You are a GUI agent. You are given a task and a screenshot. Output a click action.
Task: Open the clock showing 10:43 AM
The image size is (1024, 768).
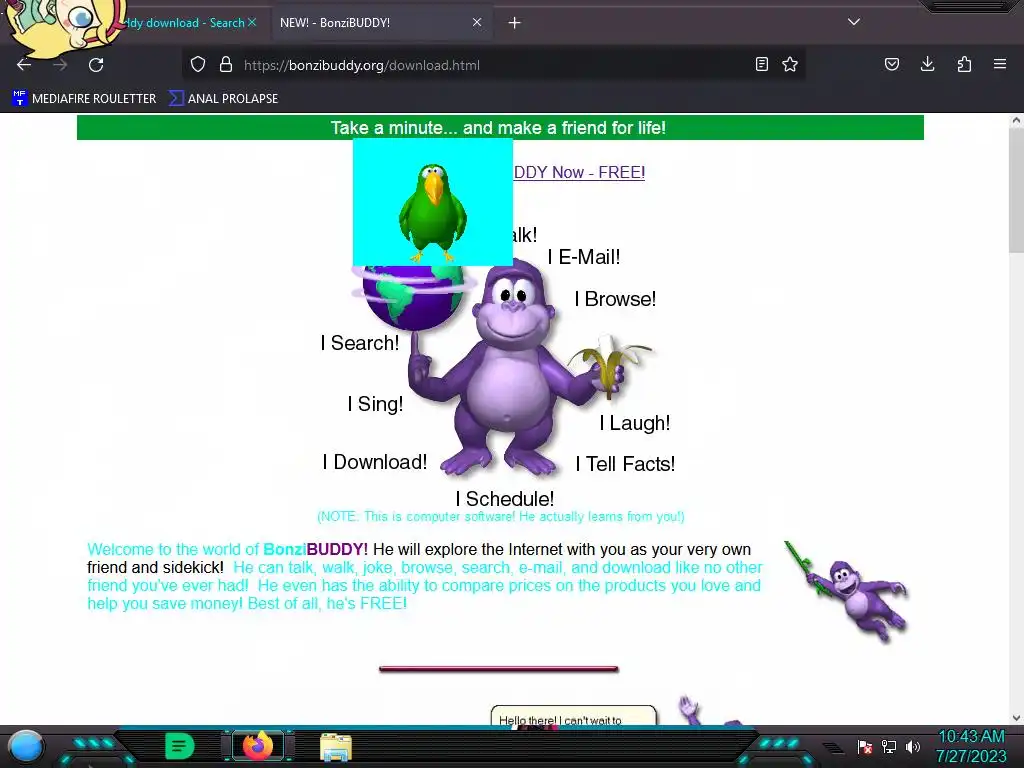(x=971, y=746)
